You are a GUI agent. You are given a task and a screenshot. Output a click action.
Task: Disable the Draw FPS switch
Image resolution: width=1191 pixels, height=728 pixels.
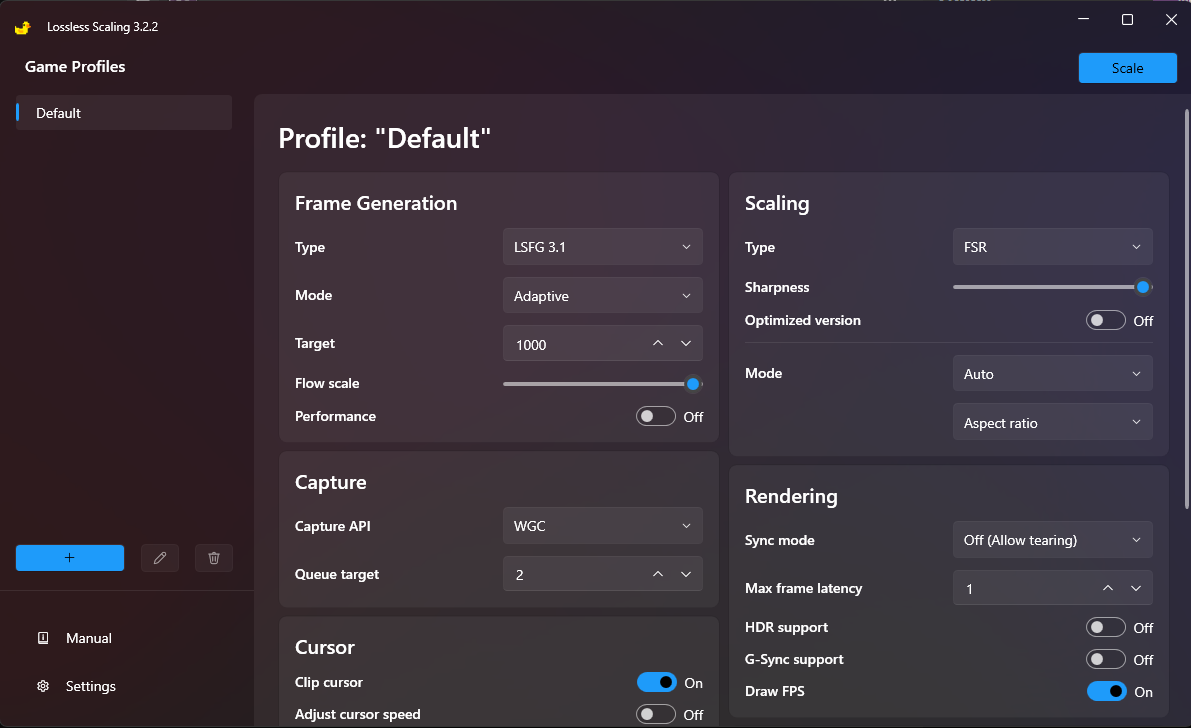tap(1106, 692)
